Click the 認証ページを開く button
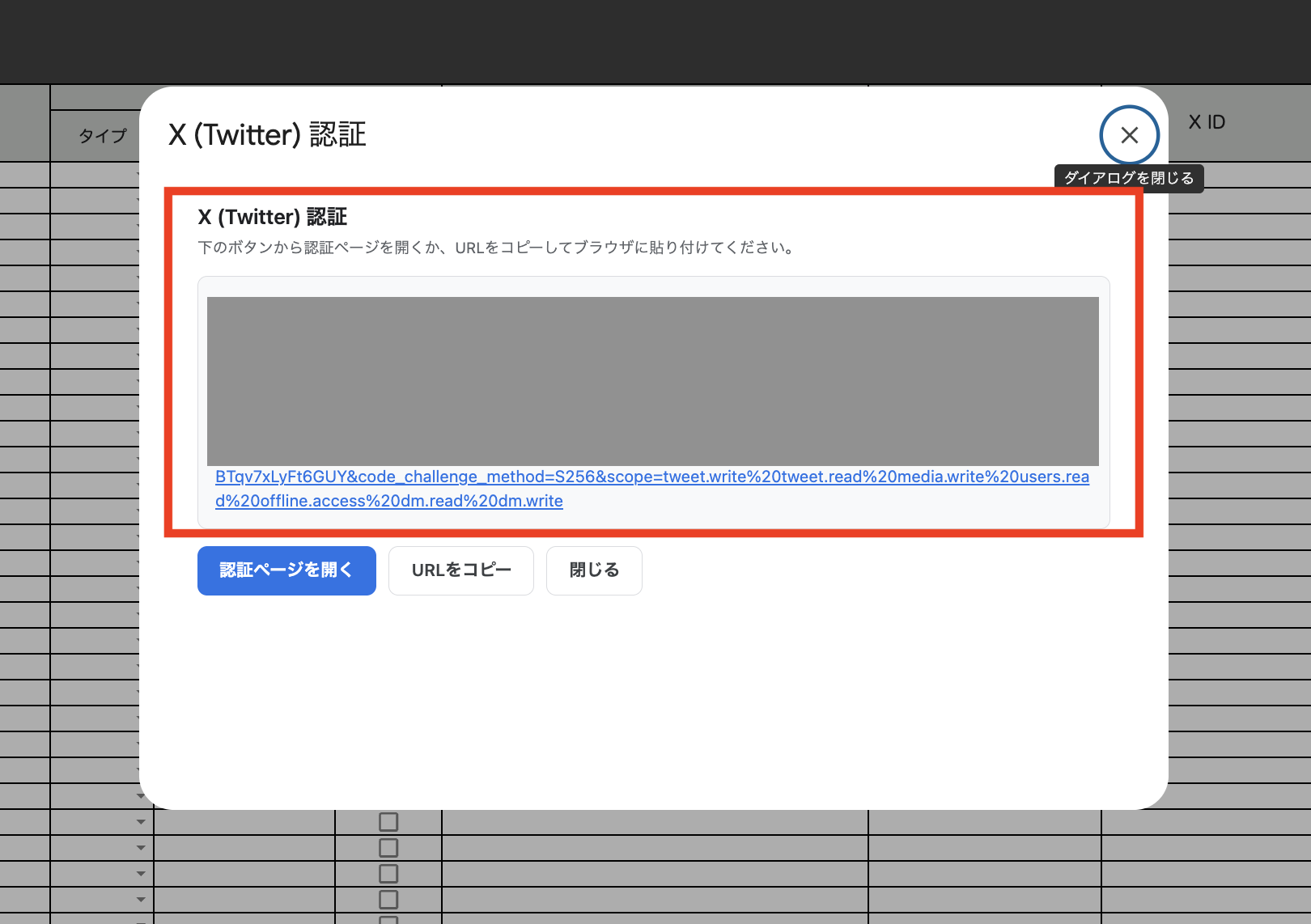The width and height of the screenshot is (1311, 924). tap(286, 570)
